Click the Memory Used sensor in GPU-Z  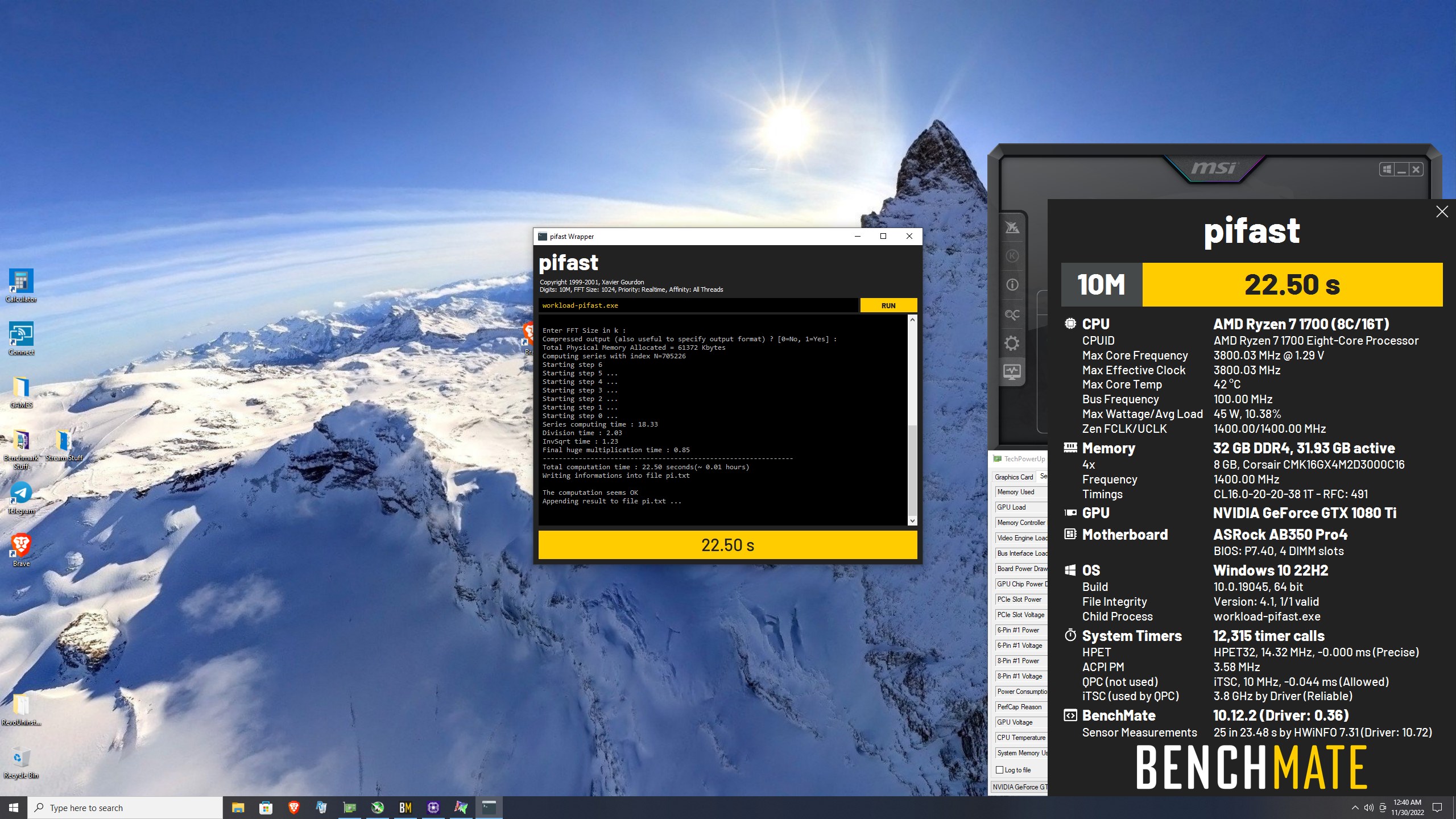tap(1021, 492)
